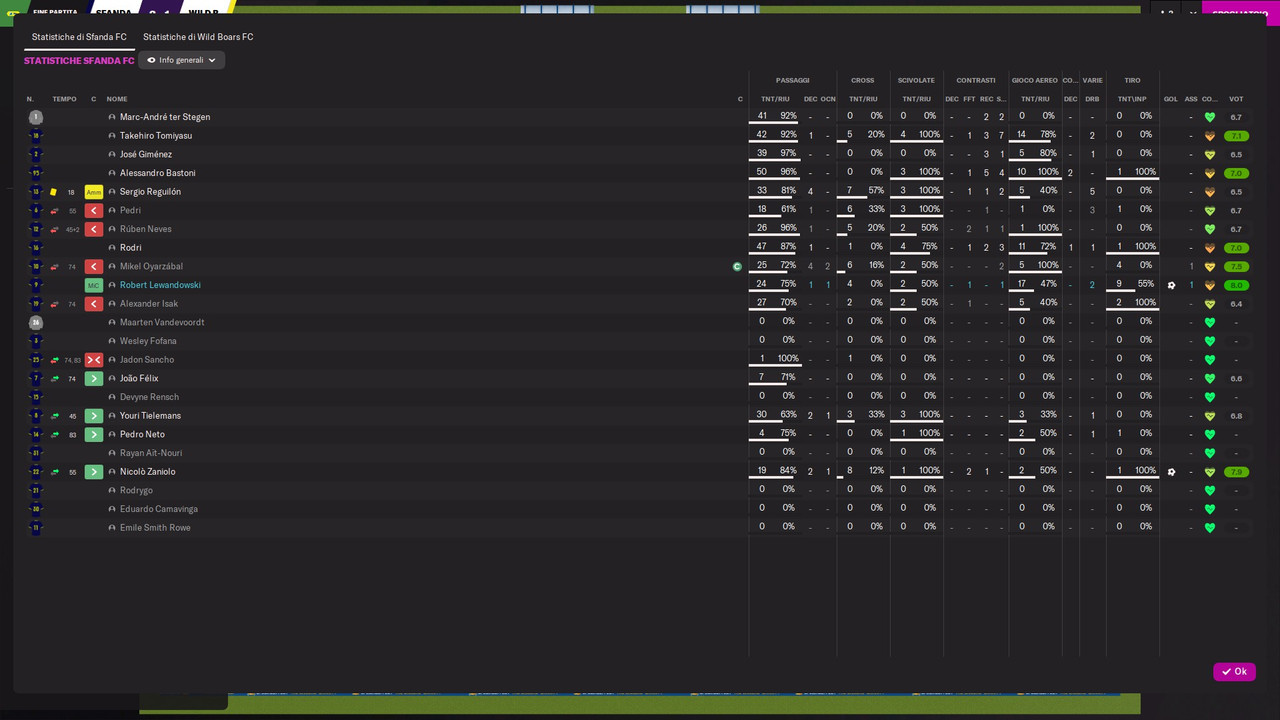The image size is (1280, 720).
Task: Select the Statistiche di Sfanda FC tab
Action: [79, 37]
